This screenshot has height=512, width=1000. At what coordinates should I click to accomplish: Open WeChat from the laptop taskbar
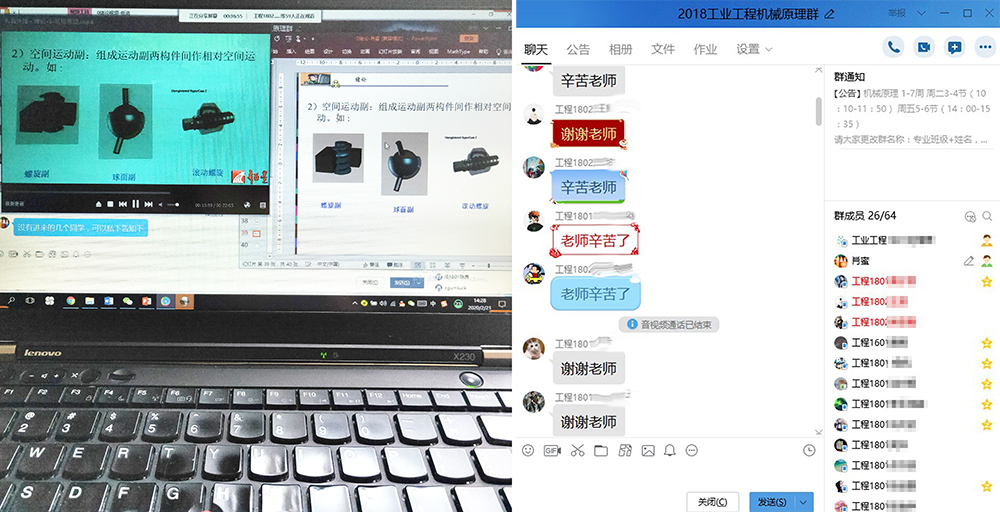point(128,300)
